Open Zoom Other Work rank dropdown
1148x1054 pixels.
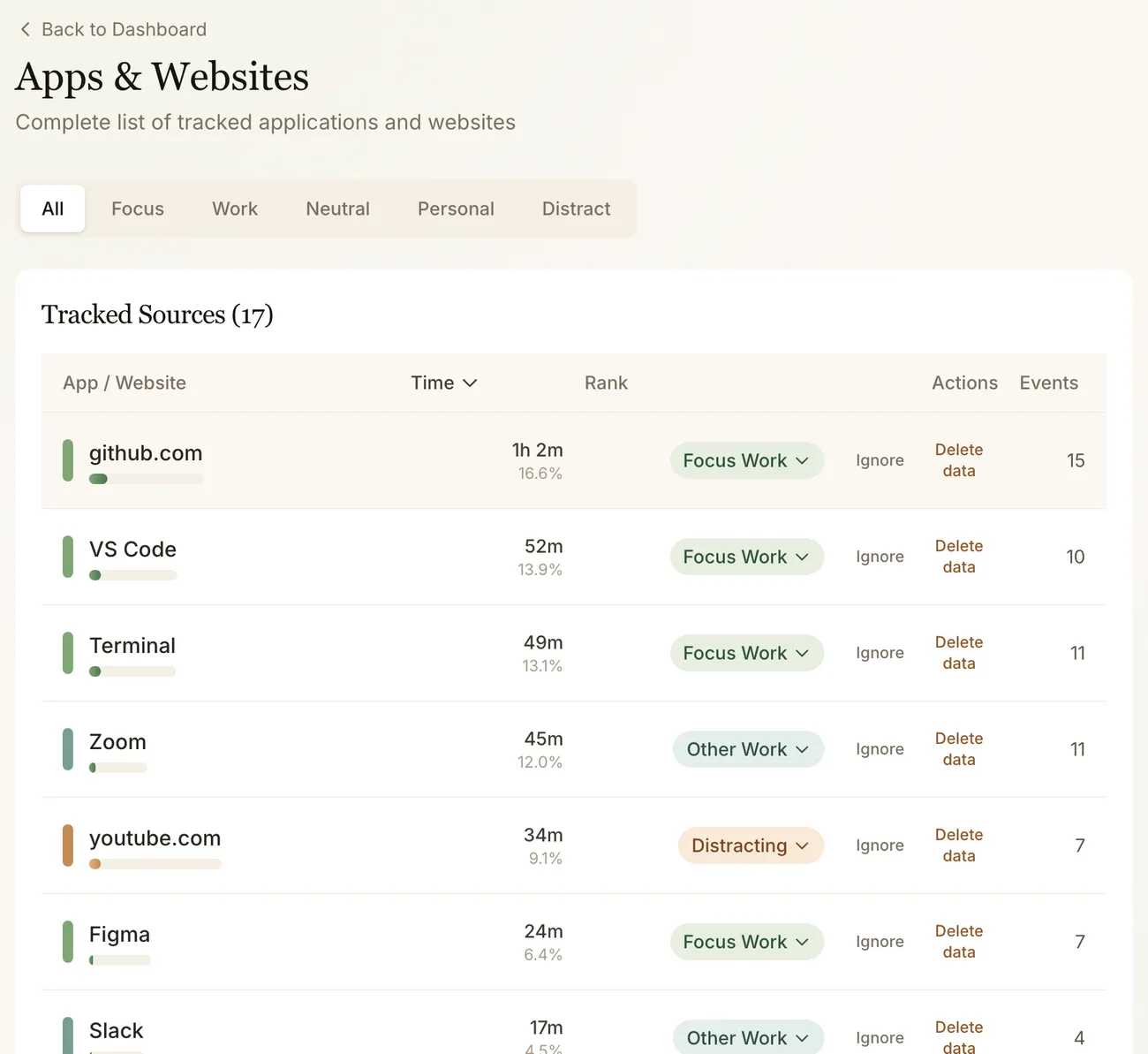click(748, 749)
